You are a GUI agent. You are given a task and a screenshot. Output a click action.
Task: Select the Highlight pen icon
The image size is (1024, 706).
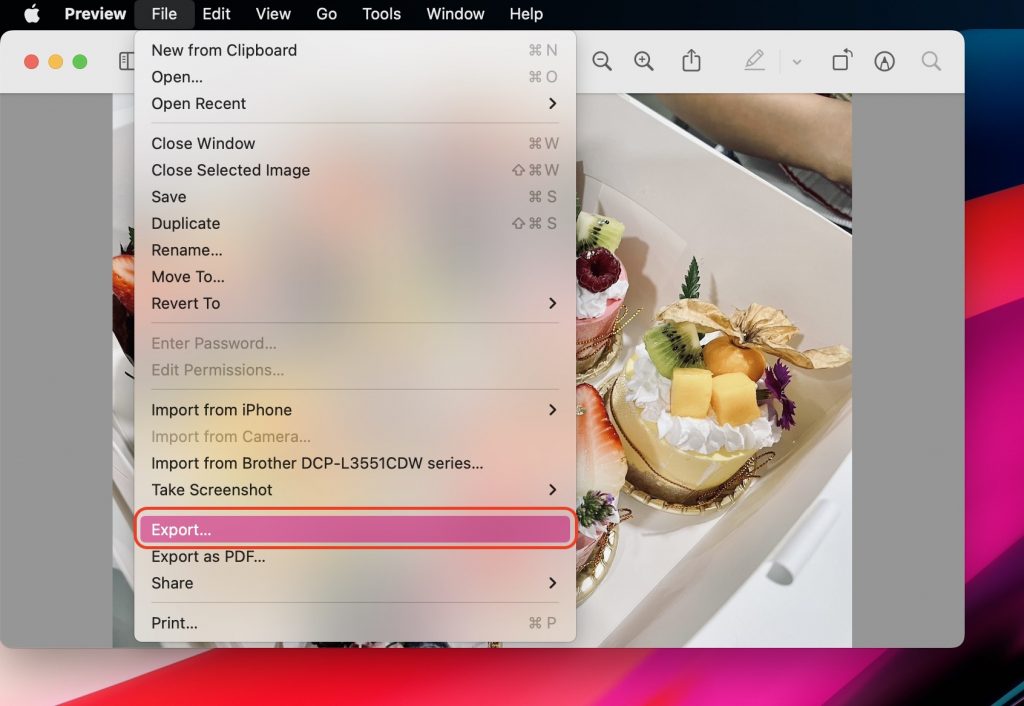(755, 60)
